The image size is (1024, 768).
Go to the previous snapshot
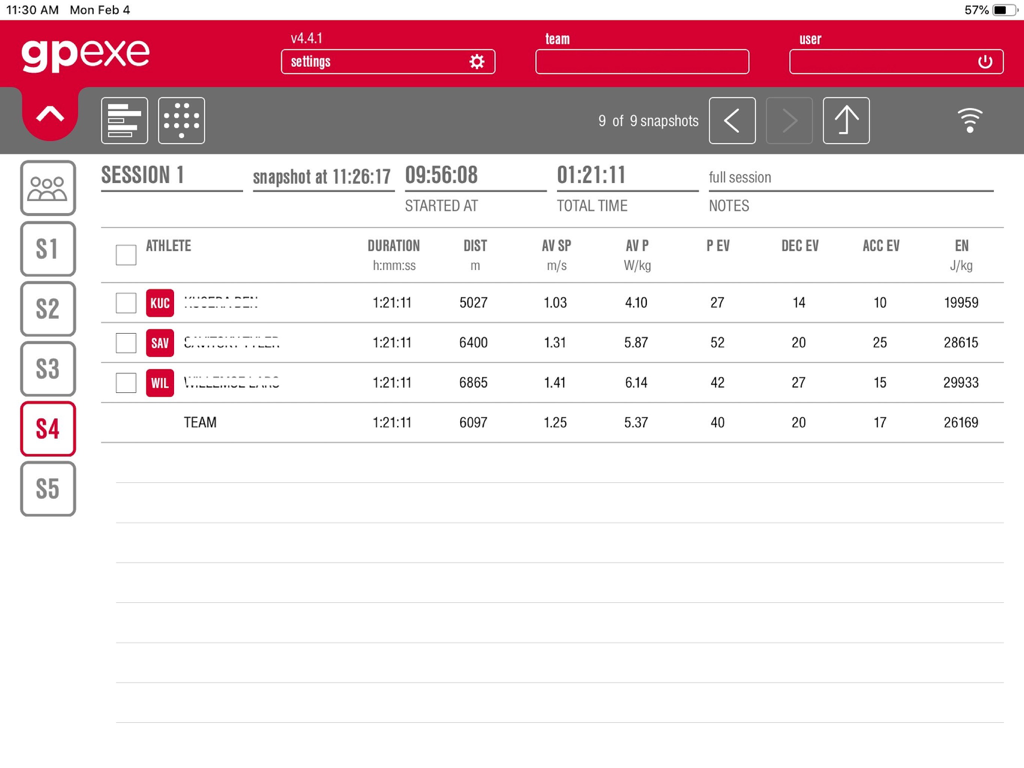732,120
